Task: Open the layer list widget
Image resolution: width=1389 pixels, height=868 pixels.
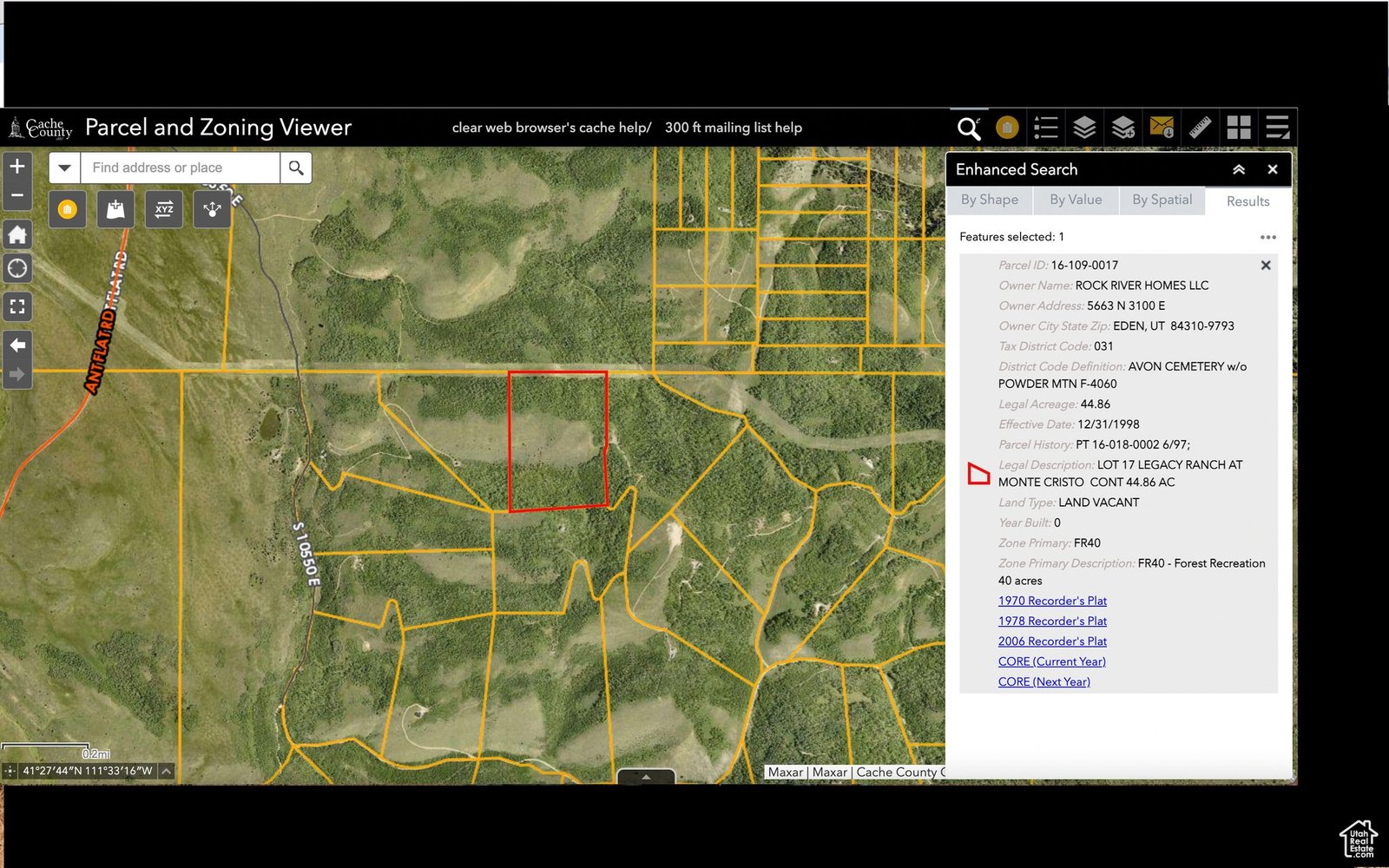Action: [1084, 128]
